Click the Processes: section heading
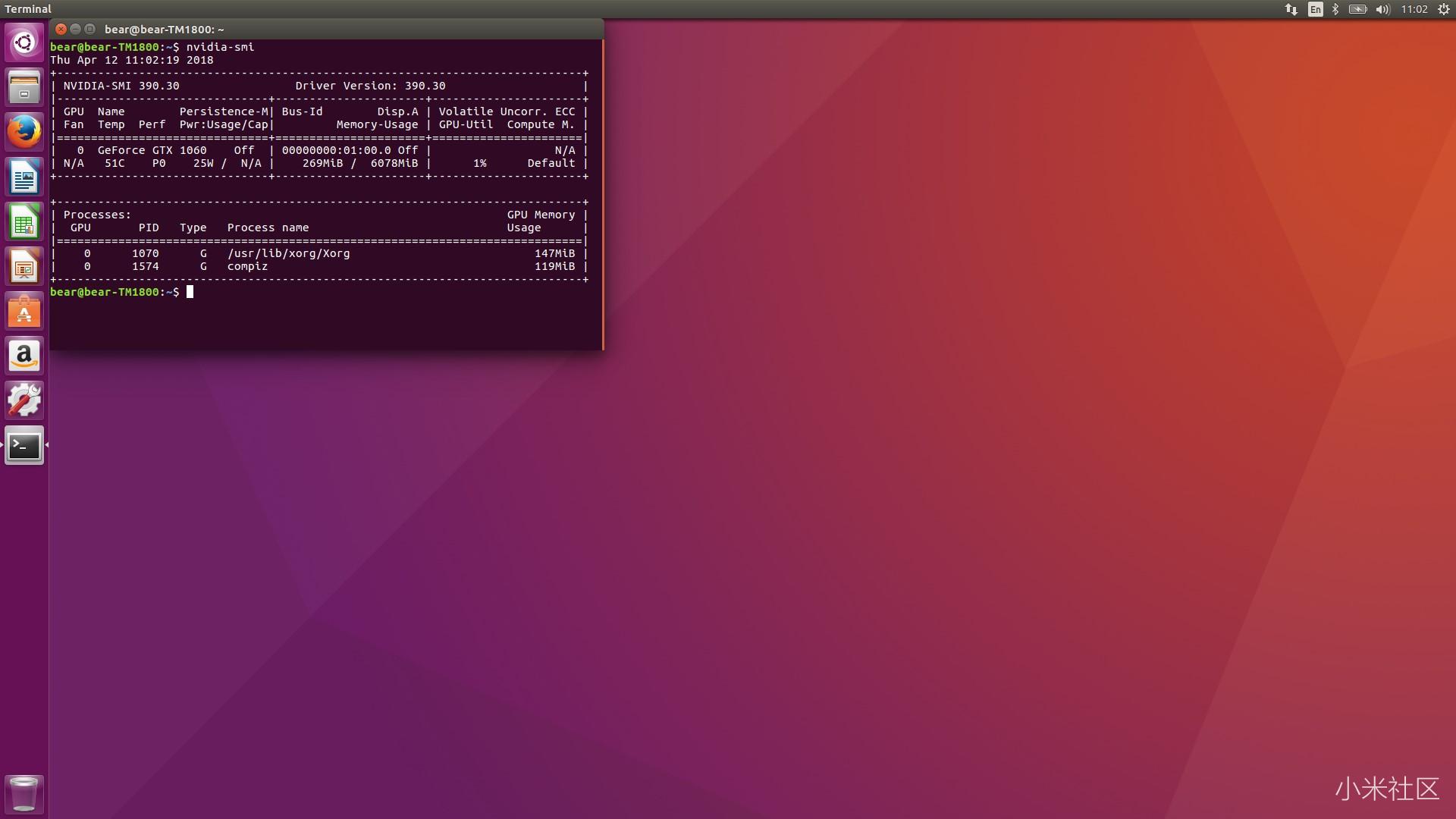 pos(97,215)
